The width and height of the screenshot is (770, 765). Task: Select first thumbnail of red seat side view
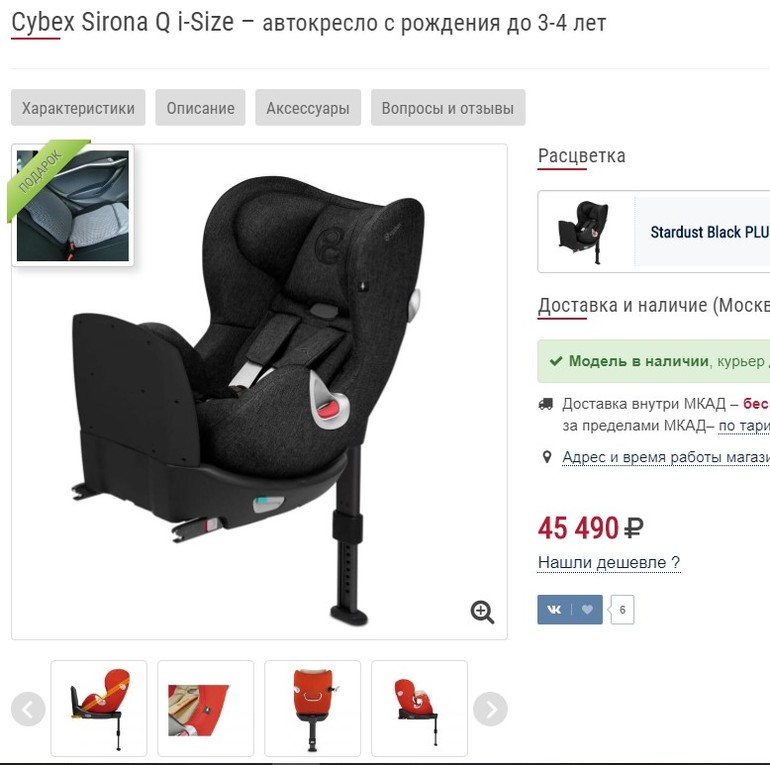click(x=99, y=709)
